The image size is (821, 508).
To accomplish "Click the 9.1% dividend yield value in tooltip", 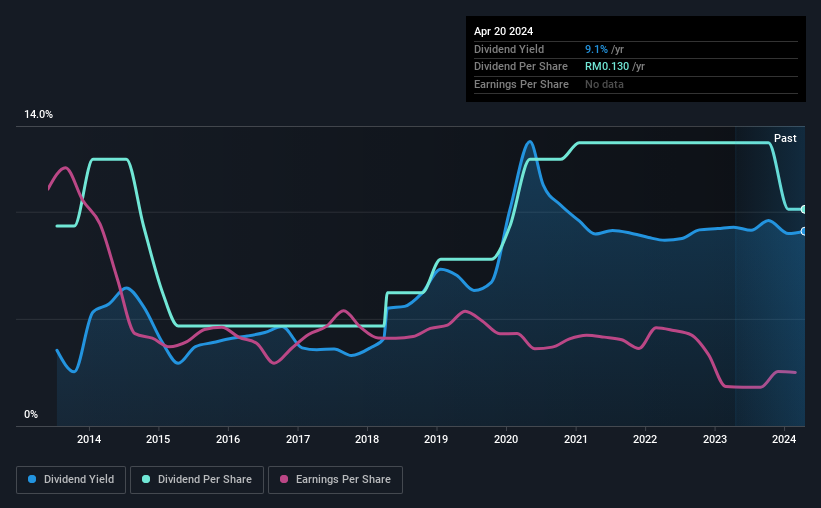I will click(x=596, y=49).
